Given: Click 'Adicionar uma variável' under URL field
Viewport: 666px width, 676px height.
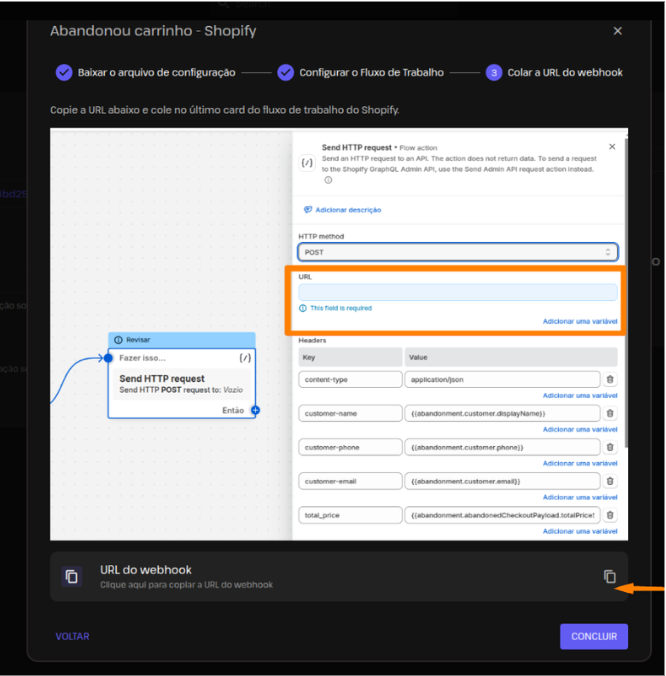Looking at the screenshot, I should coord(580,321).
